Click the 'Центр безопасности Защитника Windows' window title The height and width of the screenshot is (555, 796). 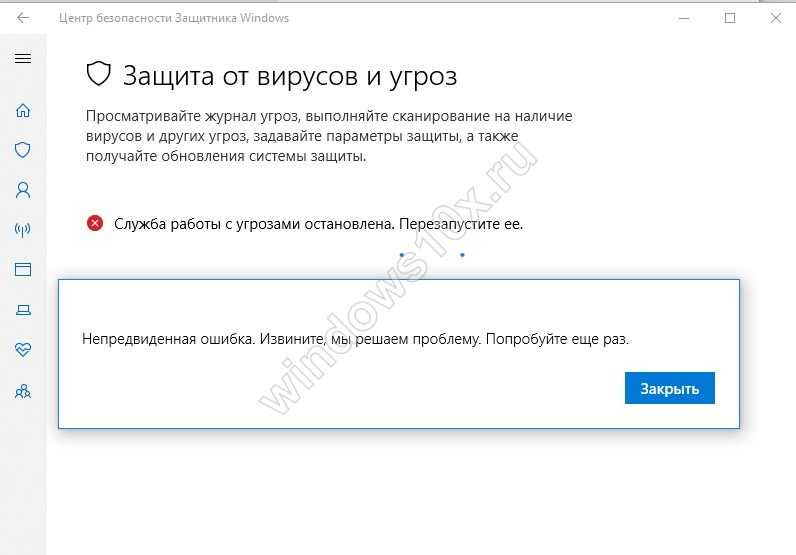pos(174,18)
